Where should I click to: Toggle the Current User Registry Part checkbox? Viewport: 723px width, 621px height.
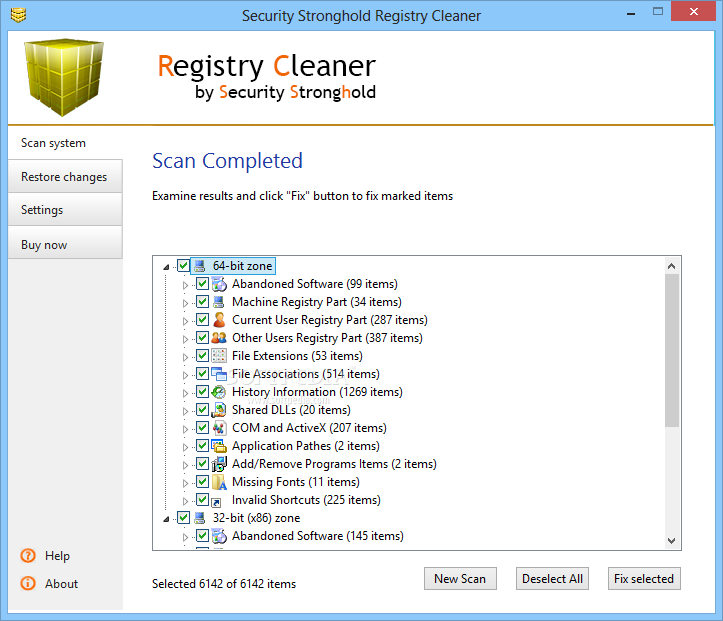202,319
